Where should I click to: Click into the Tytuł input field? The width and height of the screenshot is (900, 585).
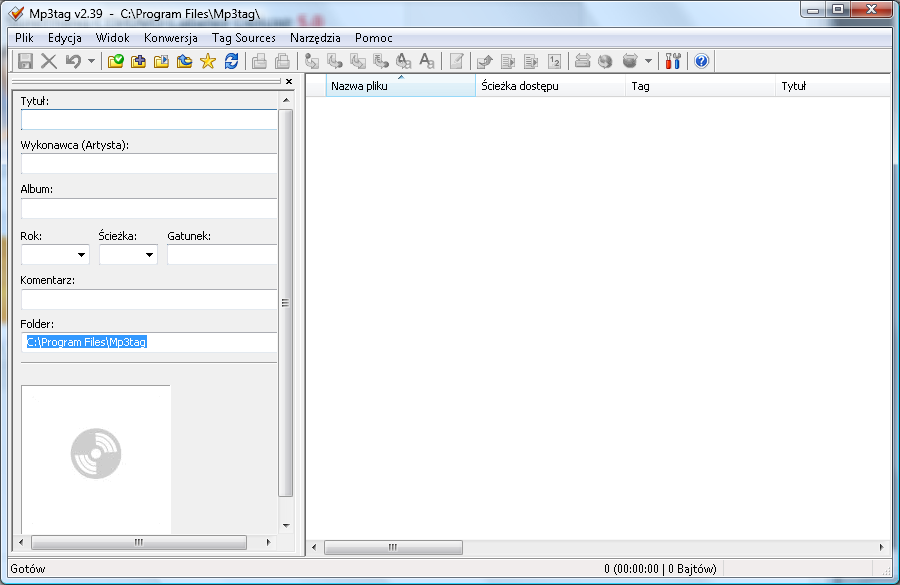(x=149, y=119)
